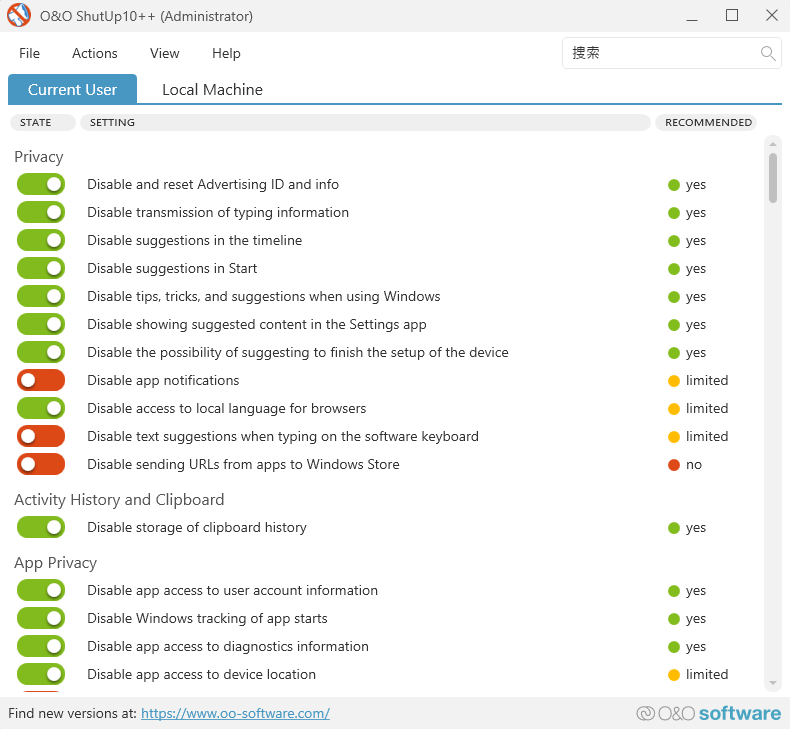Screen dimensions: 790x729
Task: Enable Disable app notifications toggle
Action: point(41,380)
